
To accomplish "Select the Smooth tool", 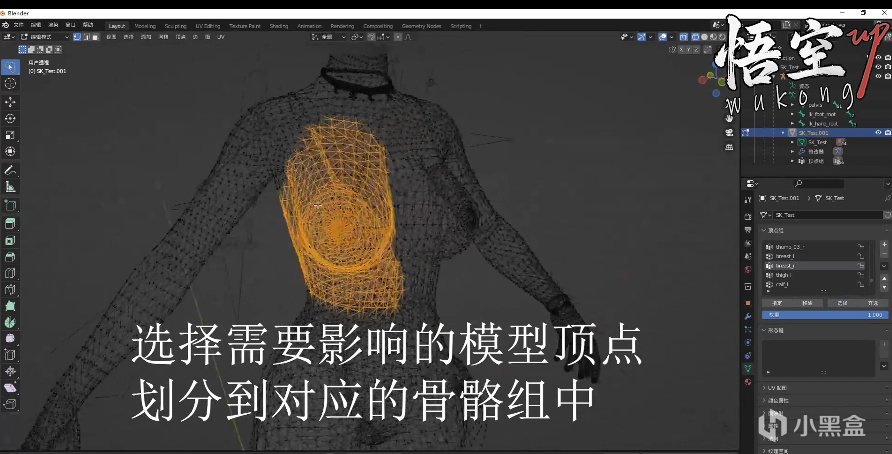I will (10, 339).
